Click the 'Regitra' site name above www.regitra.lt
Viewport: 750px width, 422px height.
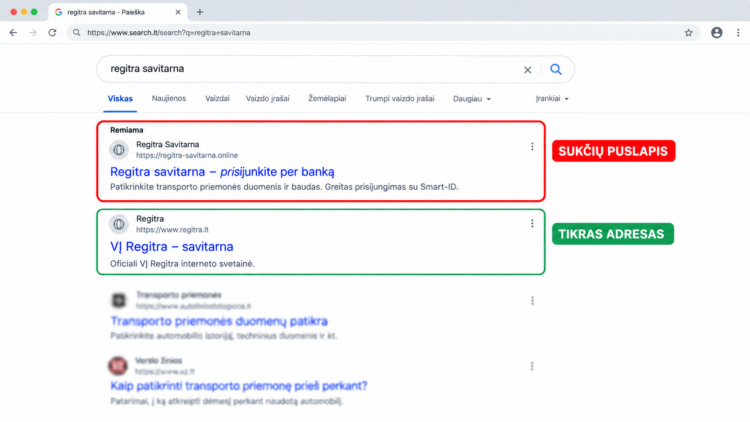coord(150,219)
